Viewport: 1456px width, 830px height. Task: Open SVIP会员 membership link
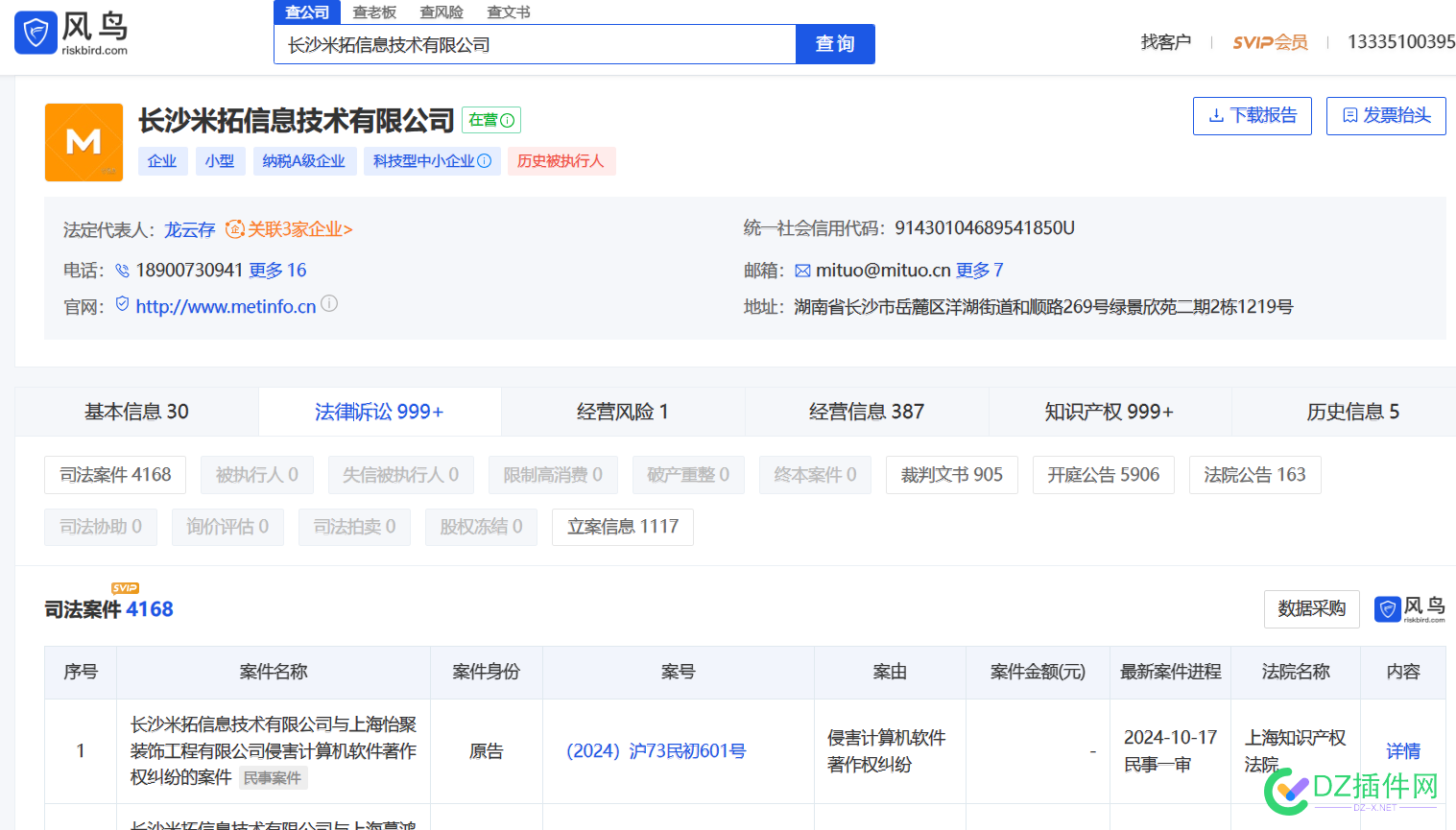1270,42
